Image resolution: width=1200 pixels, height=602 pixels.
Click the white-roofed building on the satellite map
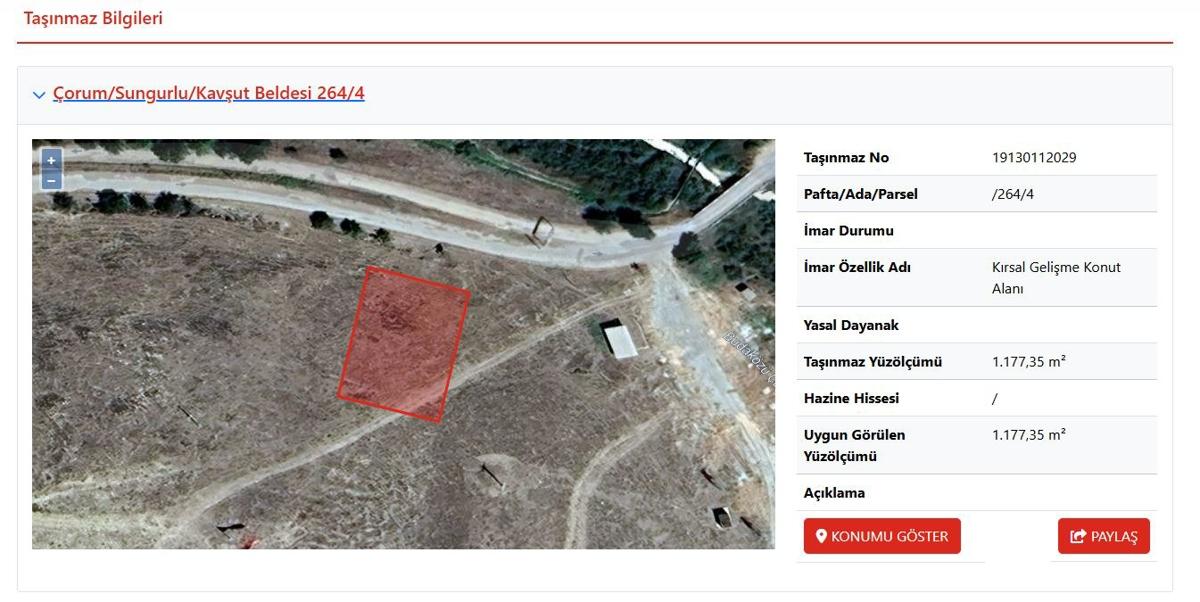(x=620, y=338)
